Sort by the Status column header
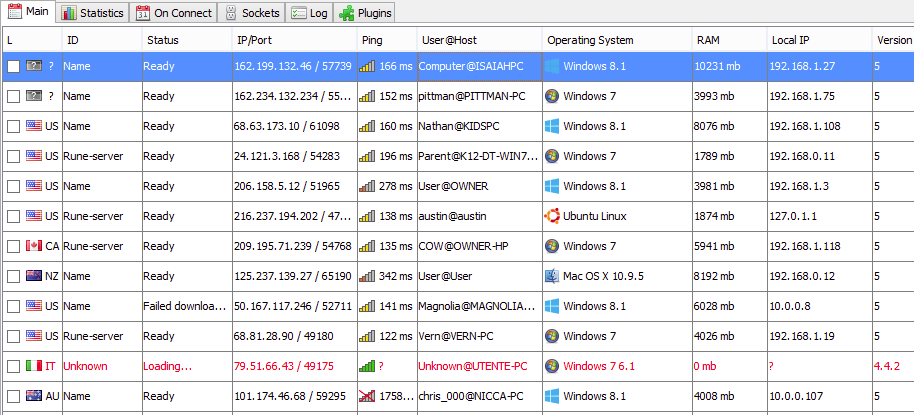914x415 pixels. (x=187, y=40)
